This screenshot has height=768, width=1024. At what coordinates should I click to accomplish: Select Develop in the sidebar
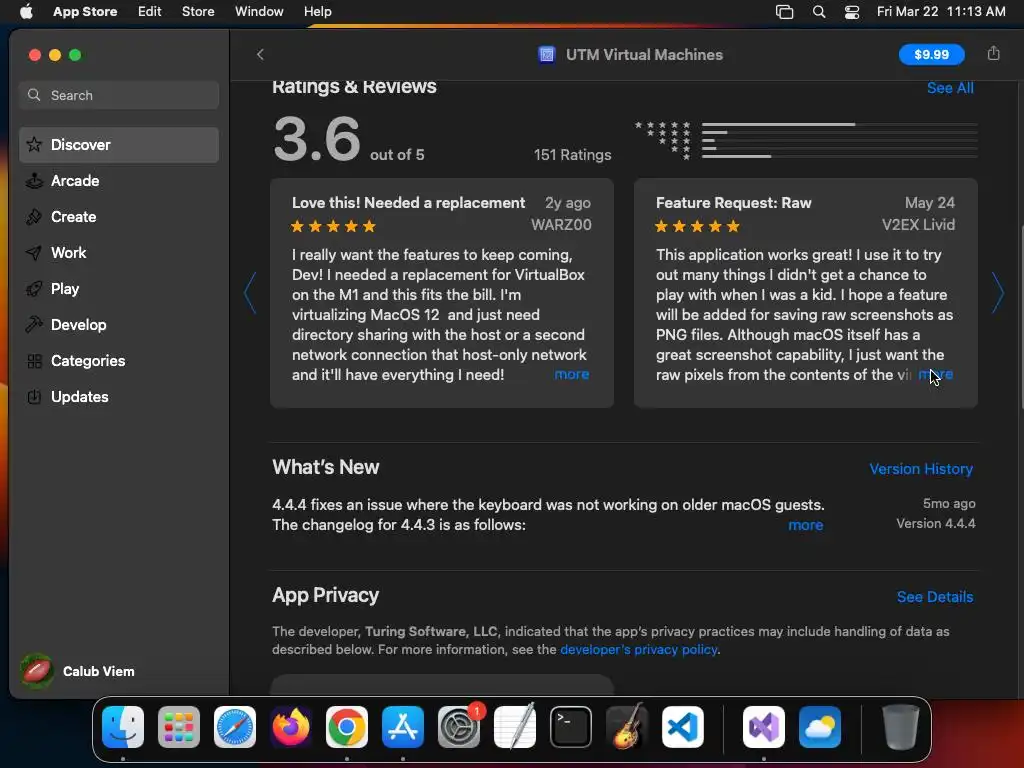119,325
